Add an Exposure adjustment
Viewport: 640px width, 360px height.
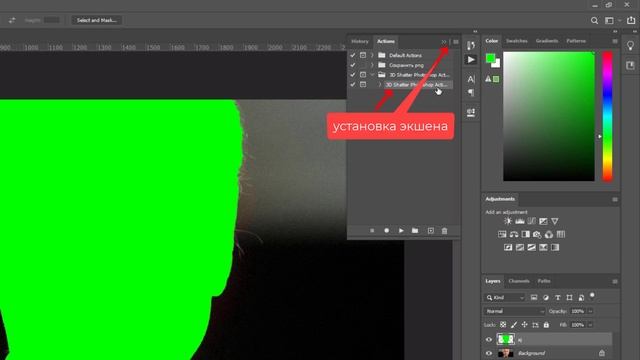[543, 221]
